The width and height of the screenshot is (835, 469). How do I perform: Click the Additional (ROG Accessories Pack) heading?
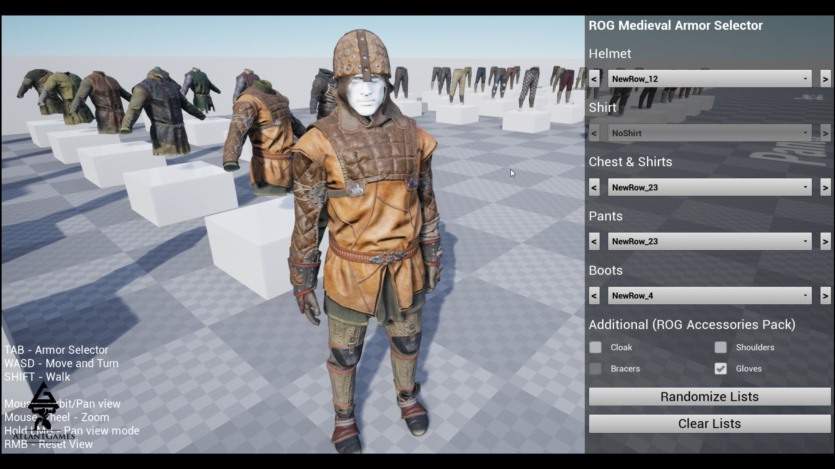tap(692, 325)
